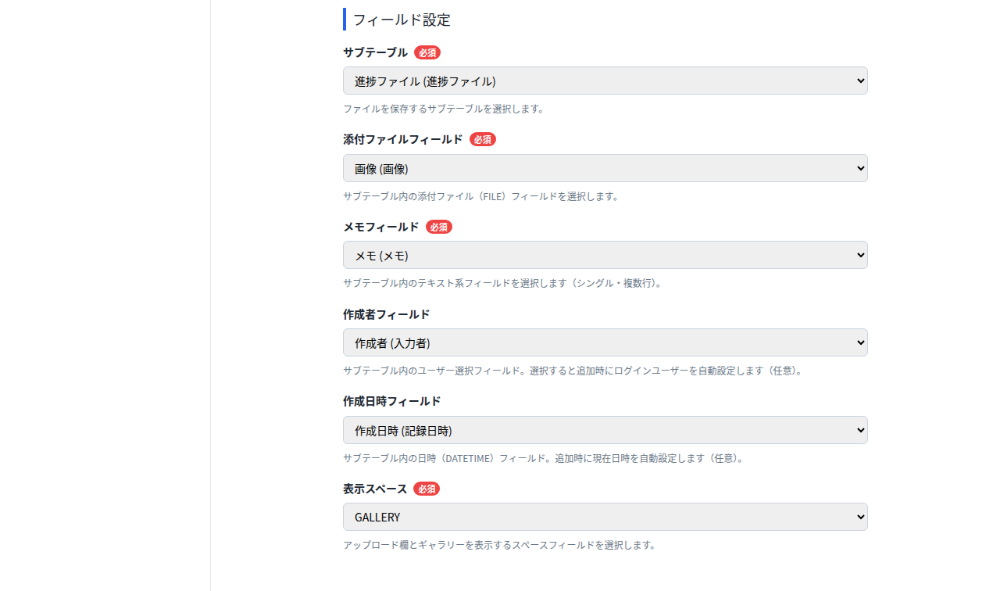Viewport: 1000px width, 591px height.
Task: Click the 作成者フィールド label
Action: point(386,314)
